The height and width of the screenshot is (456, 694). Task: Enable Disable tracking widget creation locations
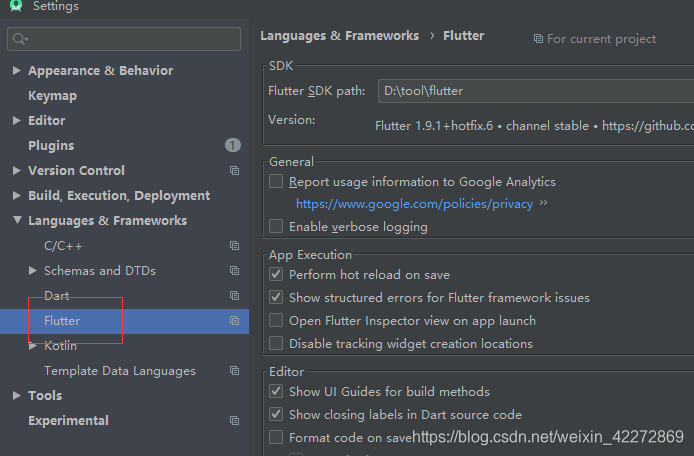click(x=276, y=343)
